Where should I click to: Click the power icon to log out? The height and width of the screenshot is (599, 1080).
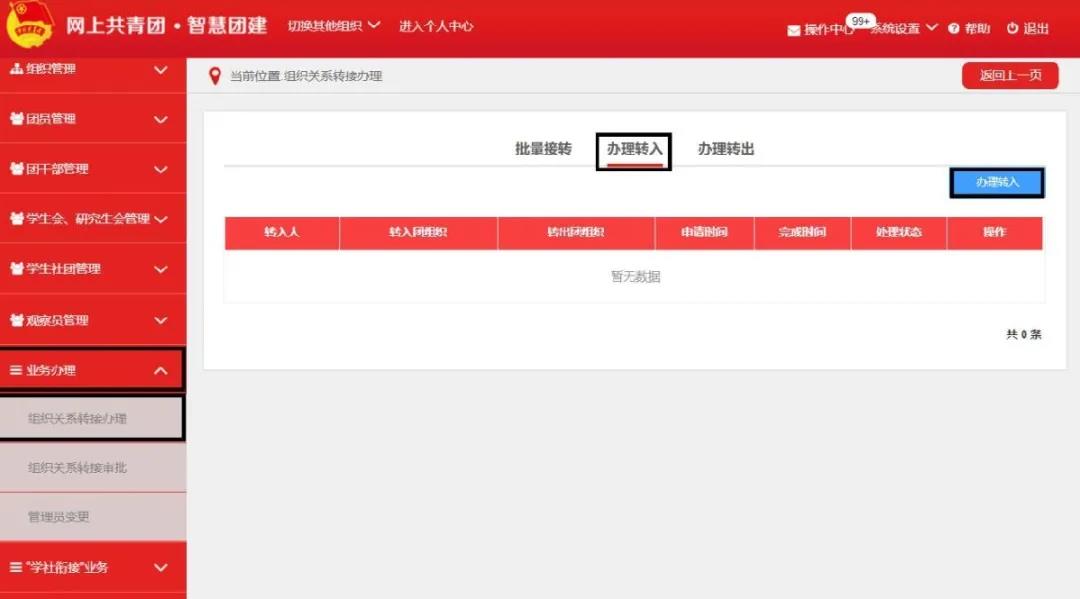point(1012,29)
